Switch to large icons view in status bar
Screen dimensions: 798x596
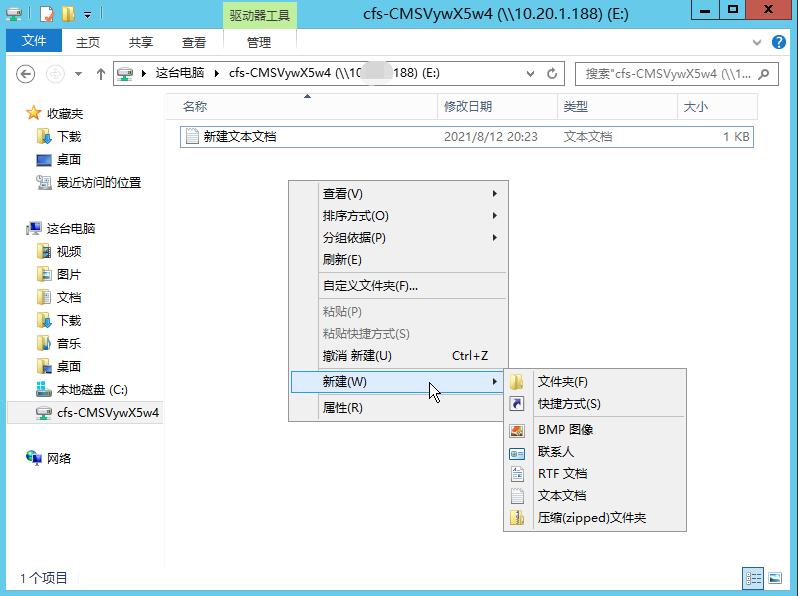tap(775, 578)
